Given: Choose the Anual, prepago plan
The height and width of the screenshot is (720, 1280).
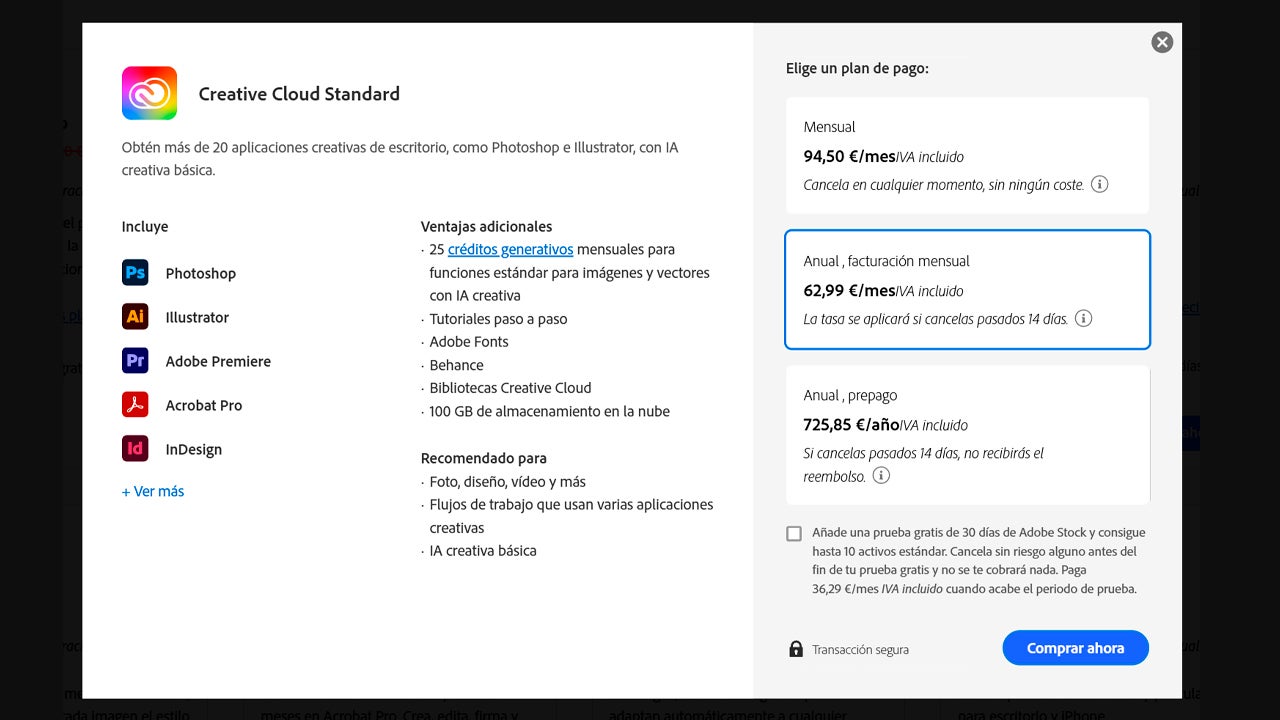Looking at the screenshot, I should point(966,434).
